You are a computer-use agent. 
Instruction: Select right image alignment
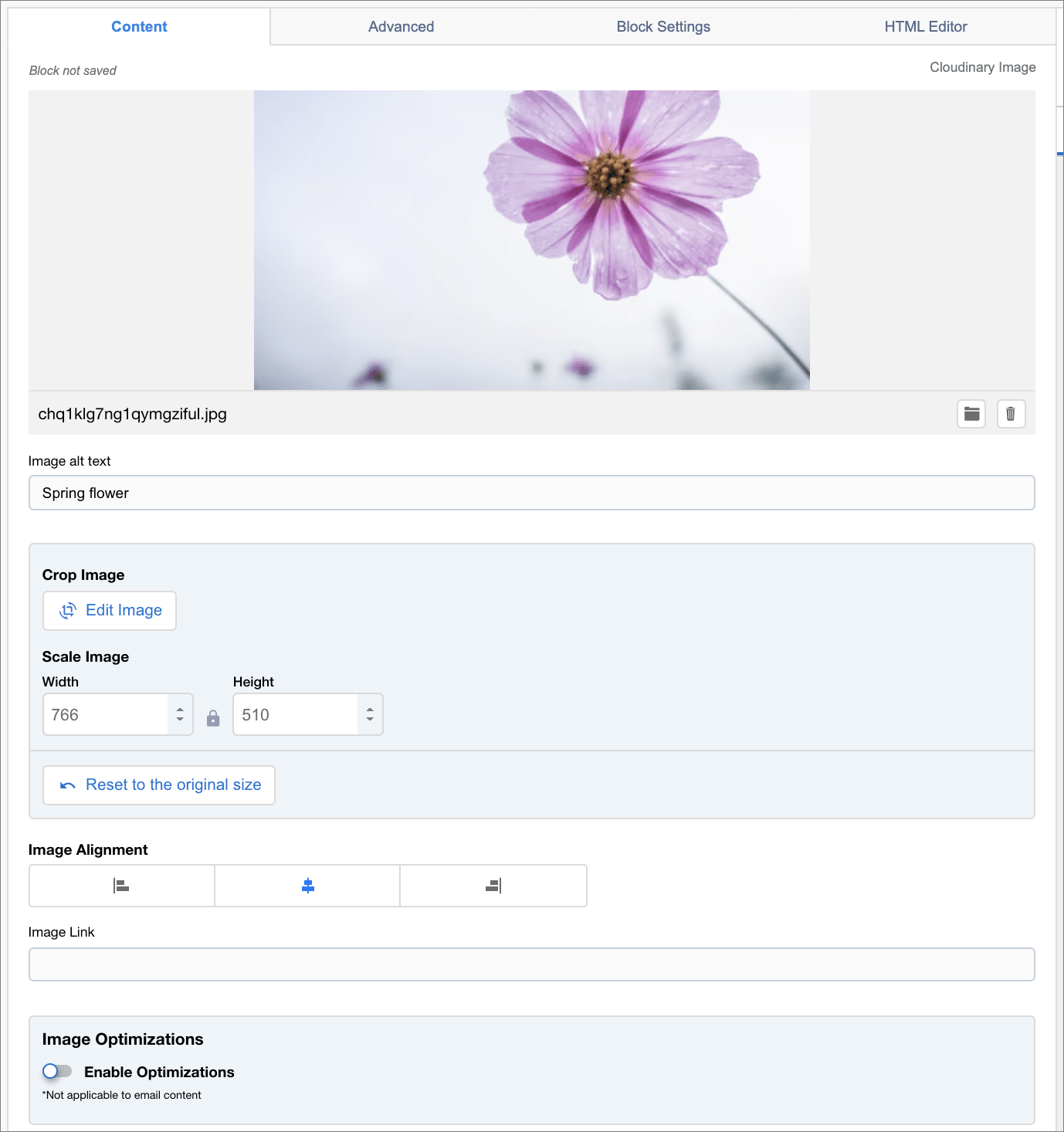point(493,886)
